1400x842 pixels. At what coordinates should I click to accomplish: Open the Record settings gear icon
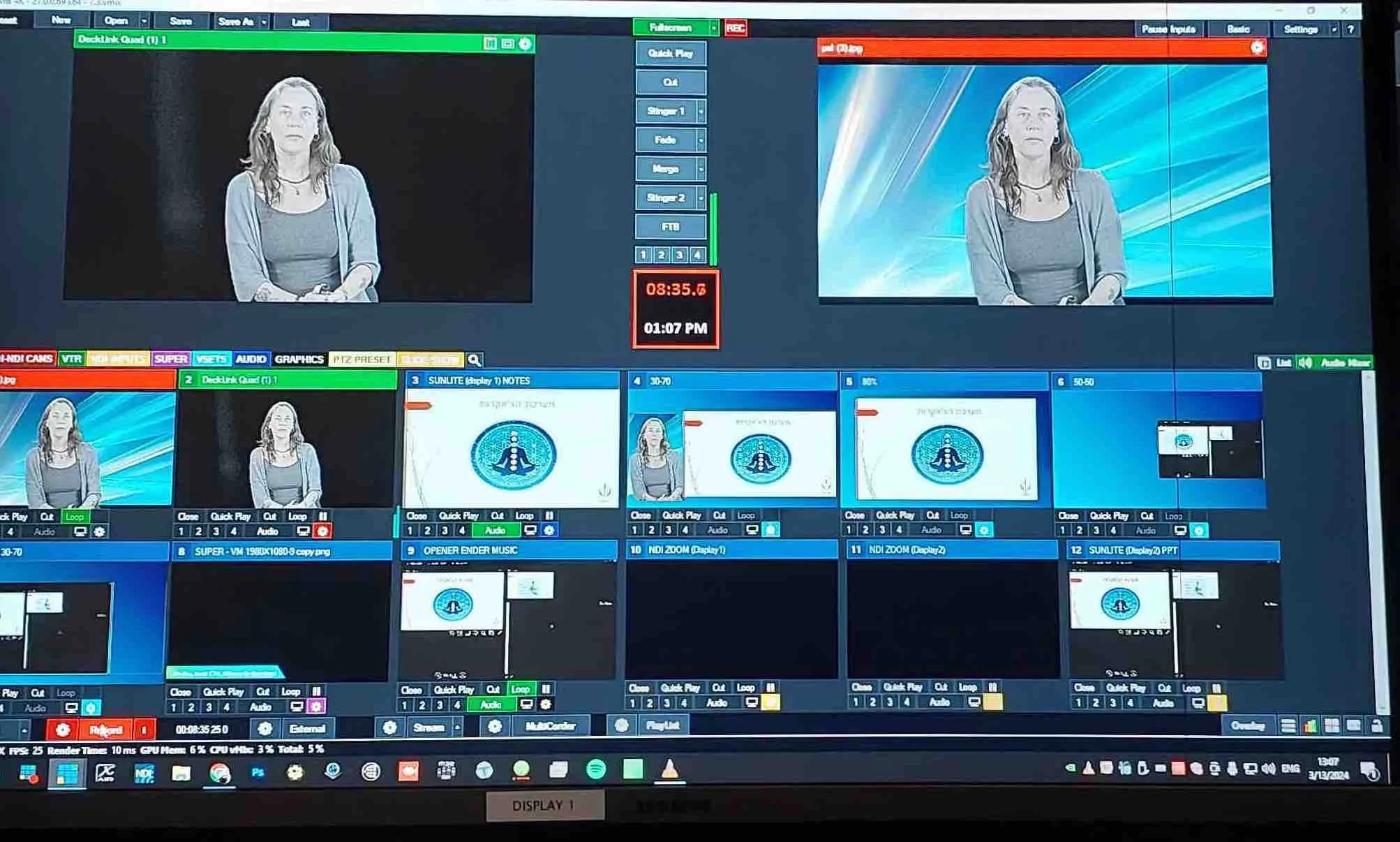[62, 730]
